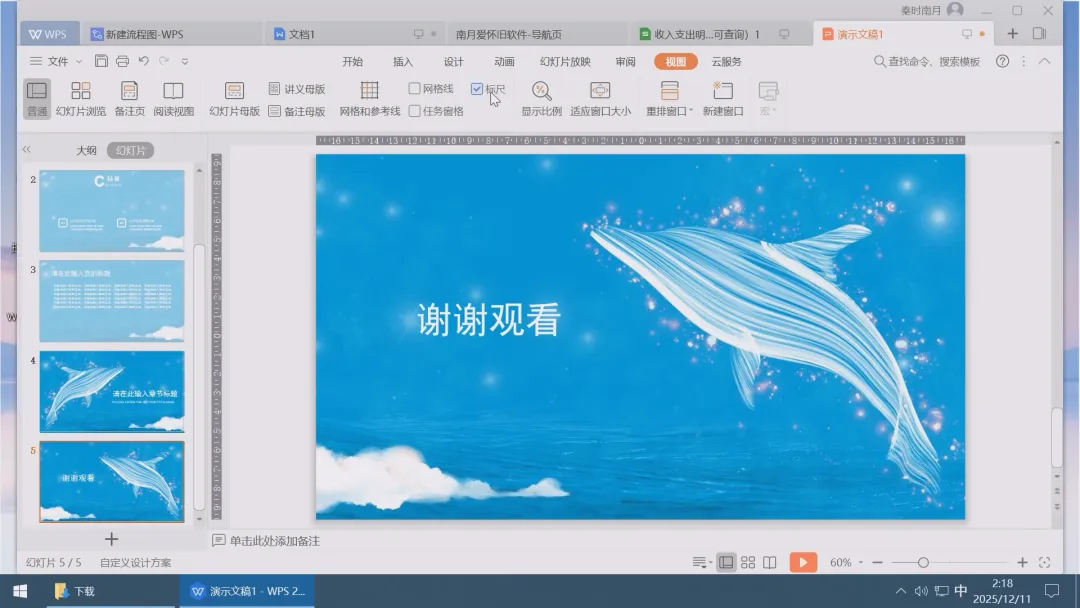The height and width of the screenshot is (608, 1080).
Task: Click the zoom in plus button
Action: [1022, 563]
